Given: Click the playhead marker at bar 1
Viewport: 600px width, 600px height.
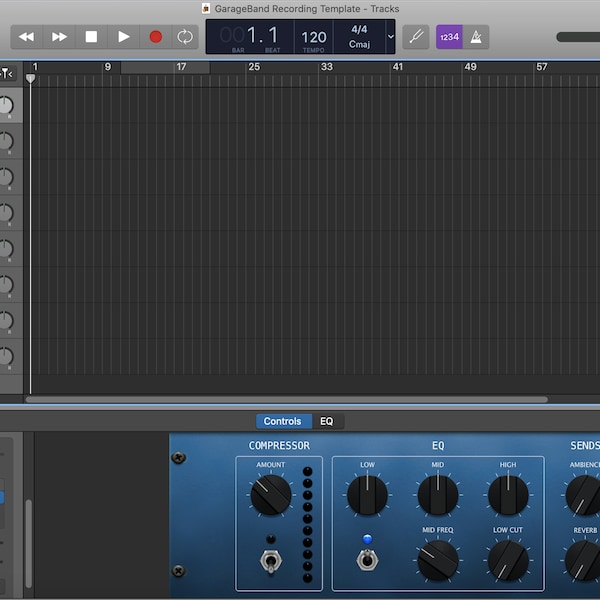Looking at the screenshot, I should click(x=30, y=78).
